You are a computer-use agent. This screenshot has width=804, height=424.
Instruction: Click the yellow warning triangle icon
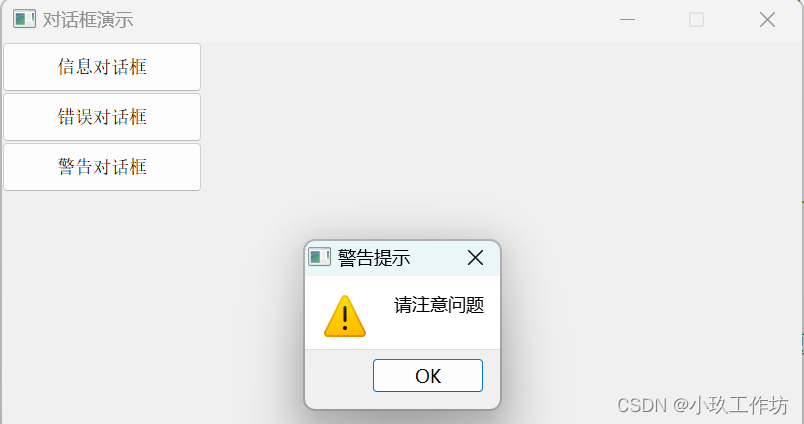point(345,316)
